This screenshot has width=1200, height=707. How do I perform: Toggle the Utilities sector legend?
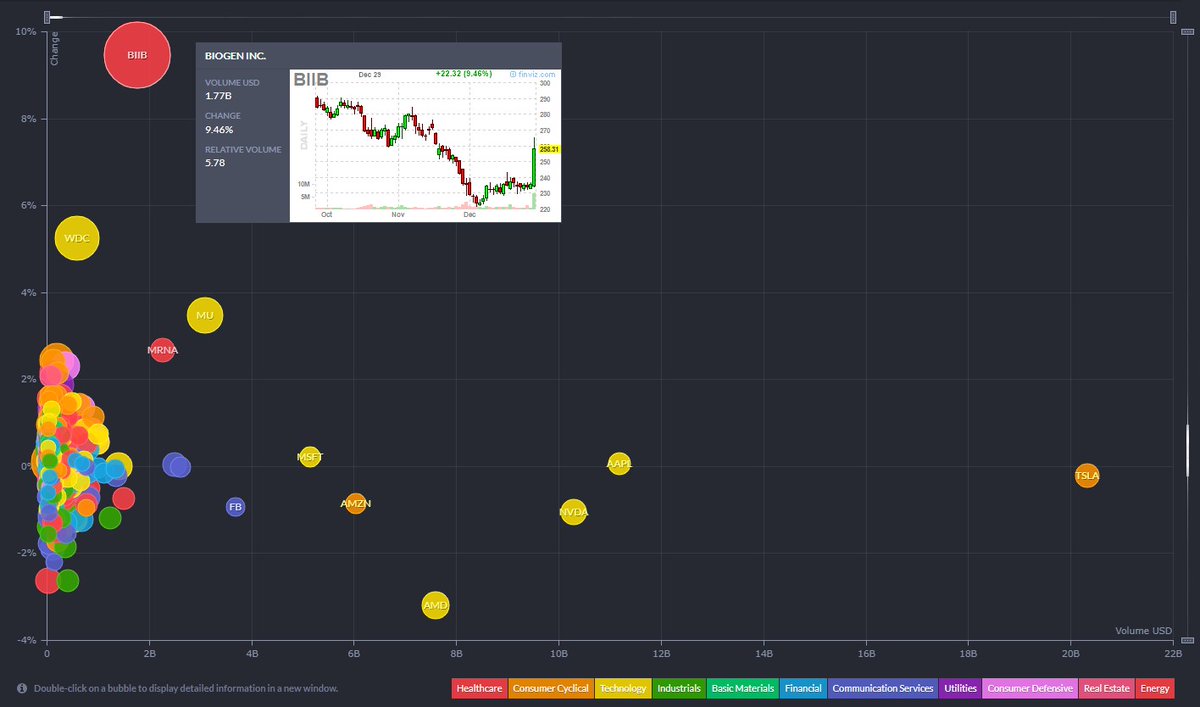click(x=960, y=688)
